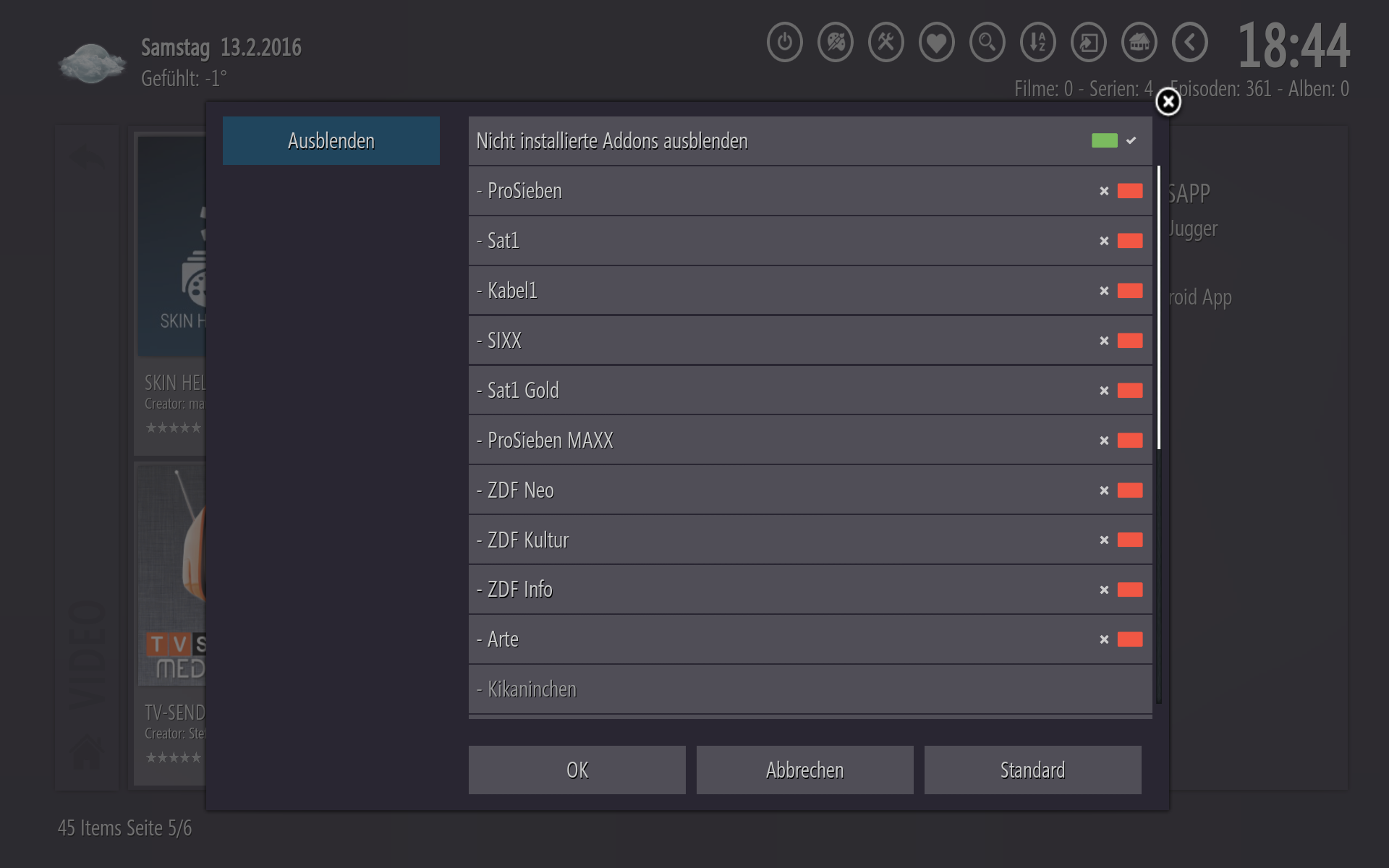Click '45 Items Seite 5/6' page info
Screen dimensions: 1389x868
tap(124, 827)
